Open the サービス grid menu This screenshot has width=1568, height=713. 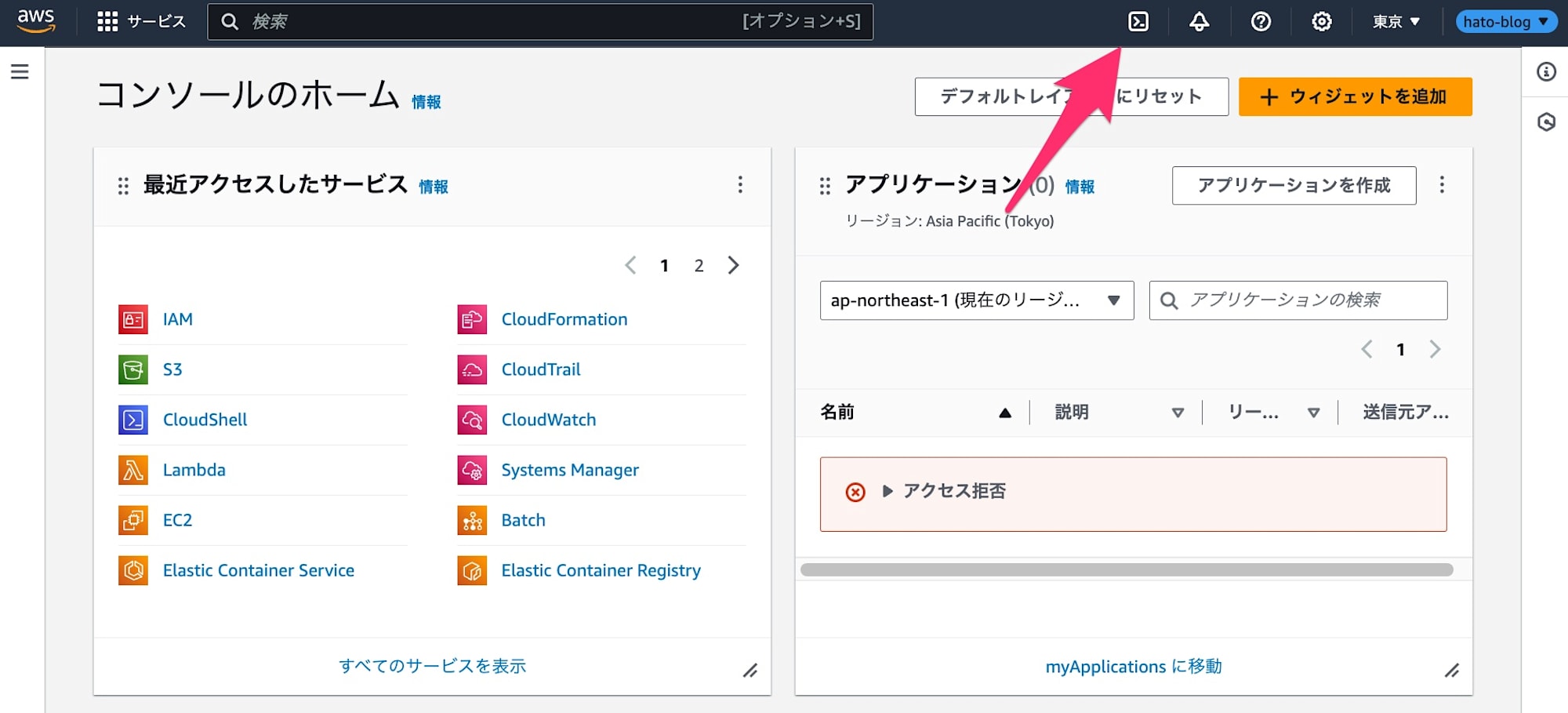tap(141, 21)
